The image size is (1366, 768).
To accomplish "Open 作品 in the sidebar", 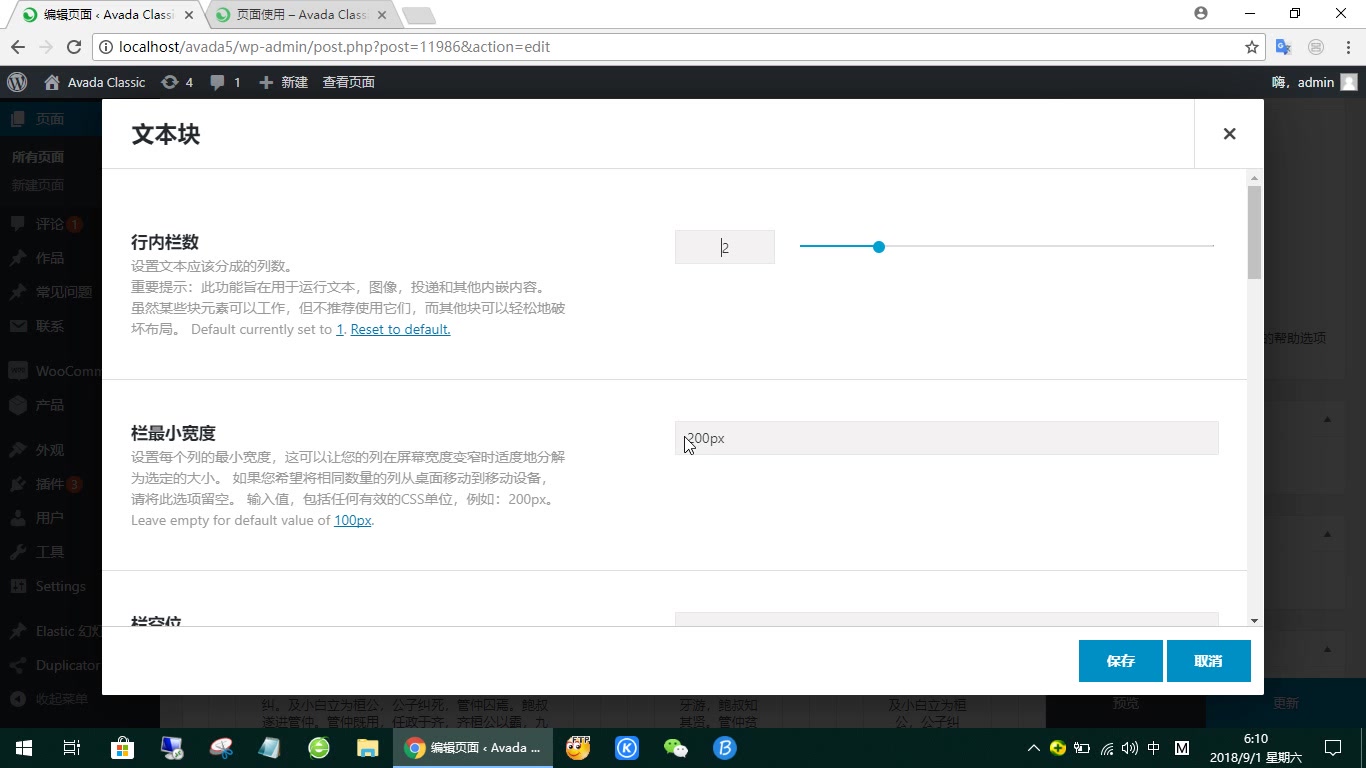I will point(50,258).
